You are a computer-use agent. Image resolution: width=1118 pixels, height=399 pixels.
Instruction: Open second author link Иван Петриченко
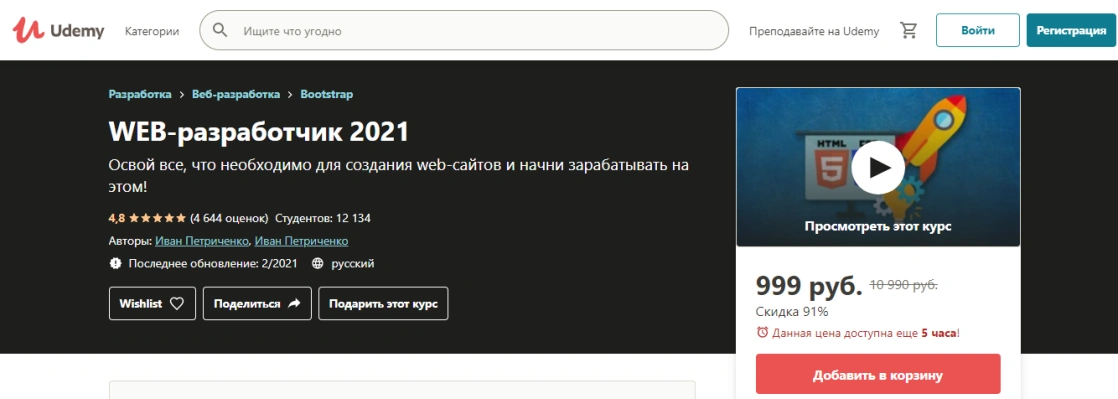point(302,241)
